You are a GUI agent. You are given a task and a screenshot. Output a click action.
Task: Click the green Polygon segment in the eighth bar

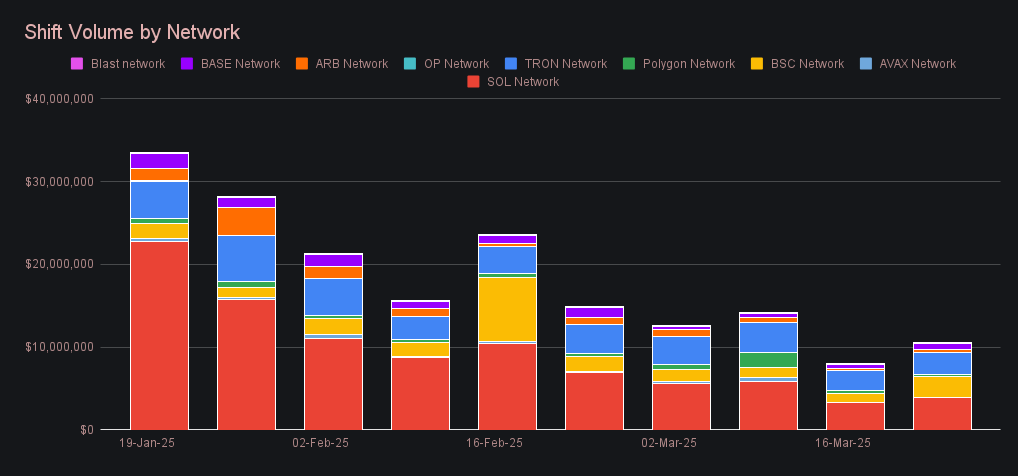pos(768,360)
